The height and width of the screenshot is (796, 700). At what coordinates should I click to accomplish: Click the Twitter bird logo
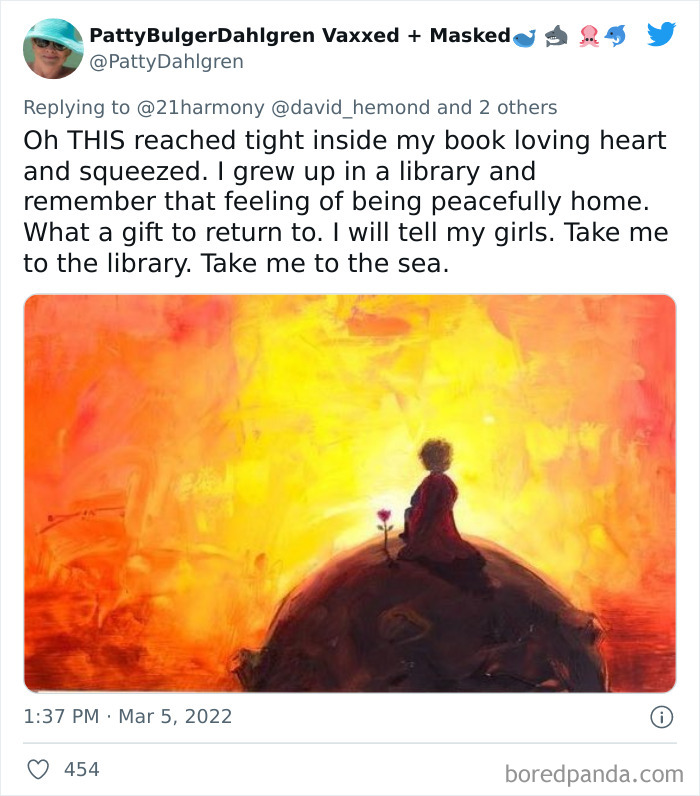click(661, 34)
